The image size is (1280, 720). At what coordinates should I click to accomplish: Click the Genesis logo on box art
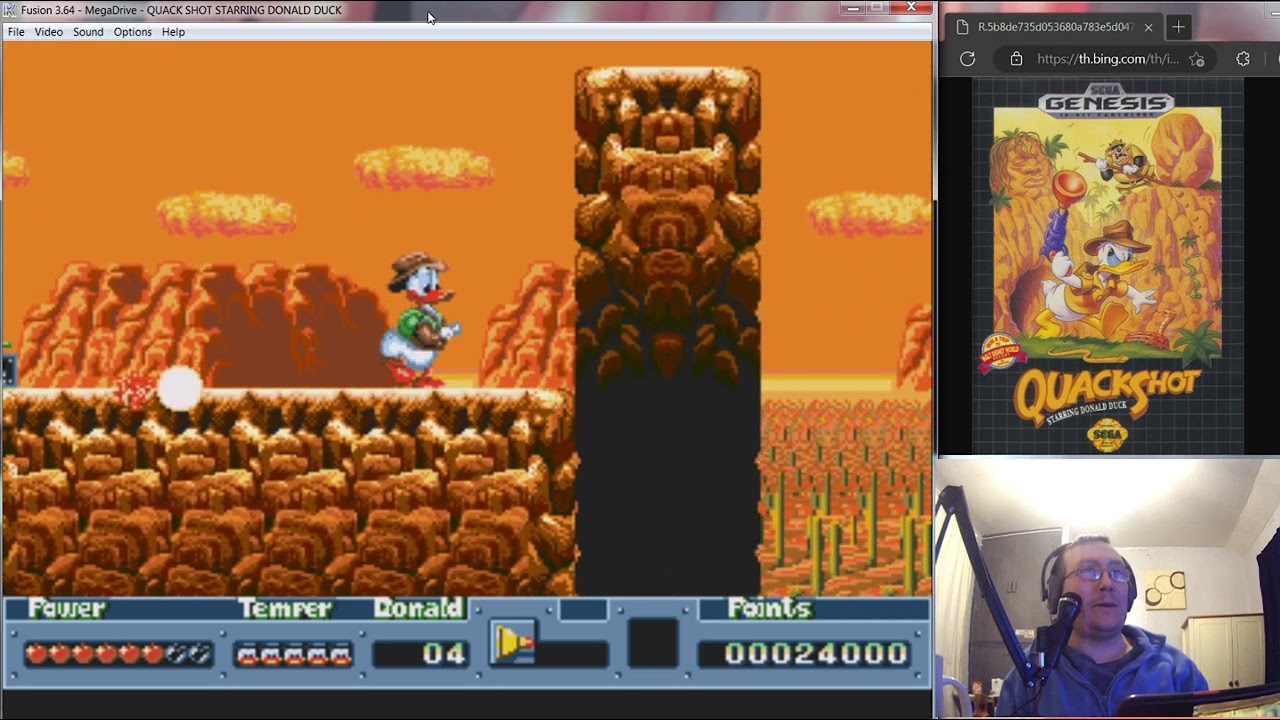click(x=1105, y=103)
